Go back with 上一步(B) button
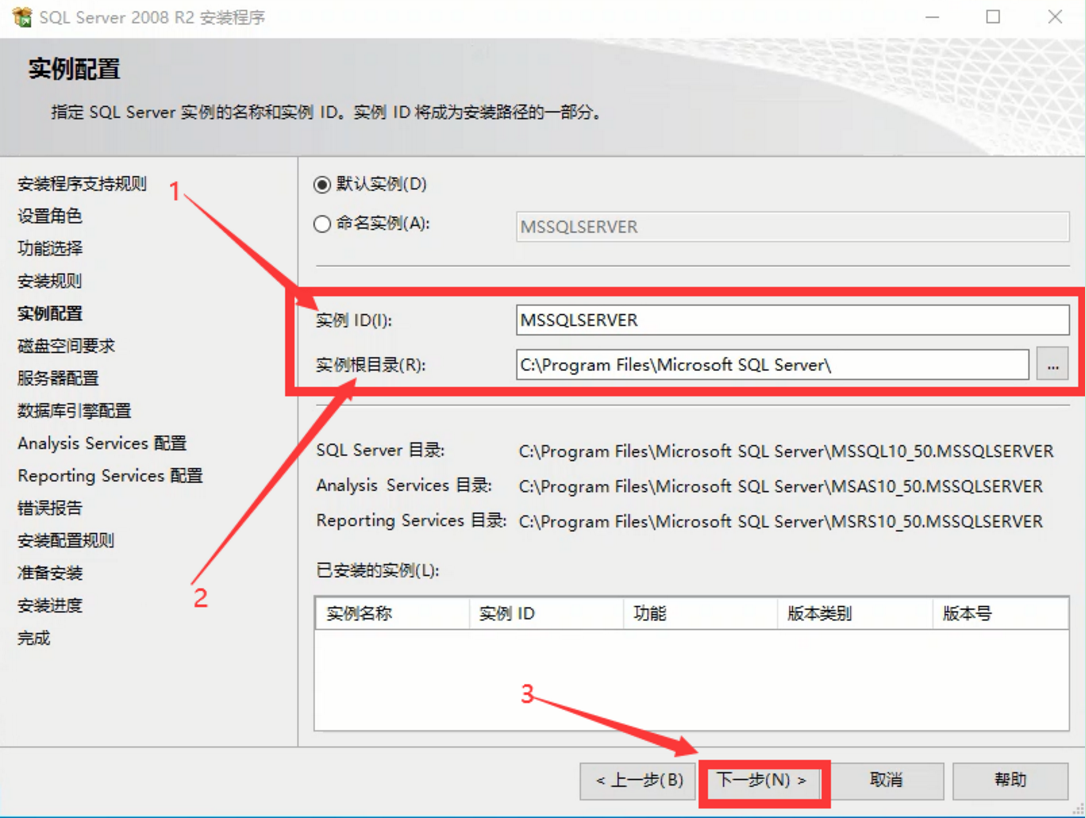This screenshot has height=818, width=1086. point(638,781)
